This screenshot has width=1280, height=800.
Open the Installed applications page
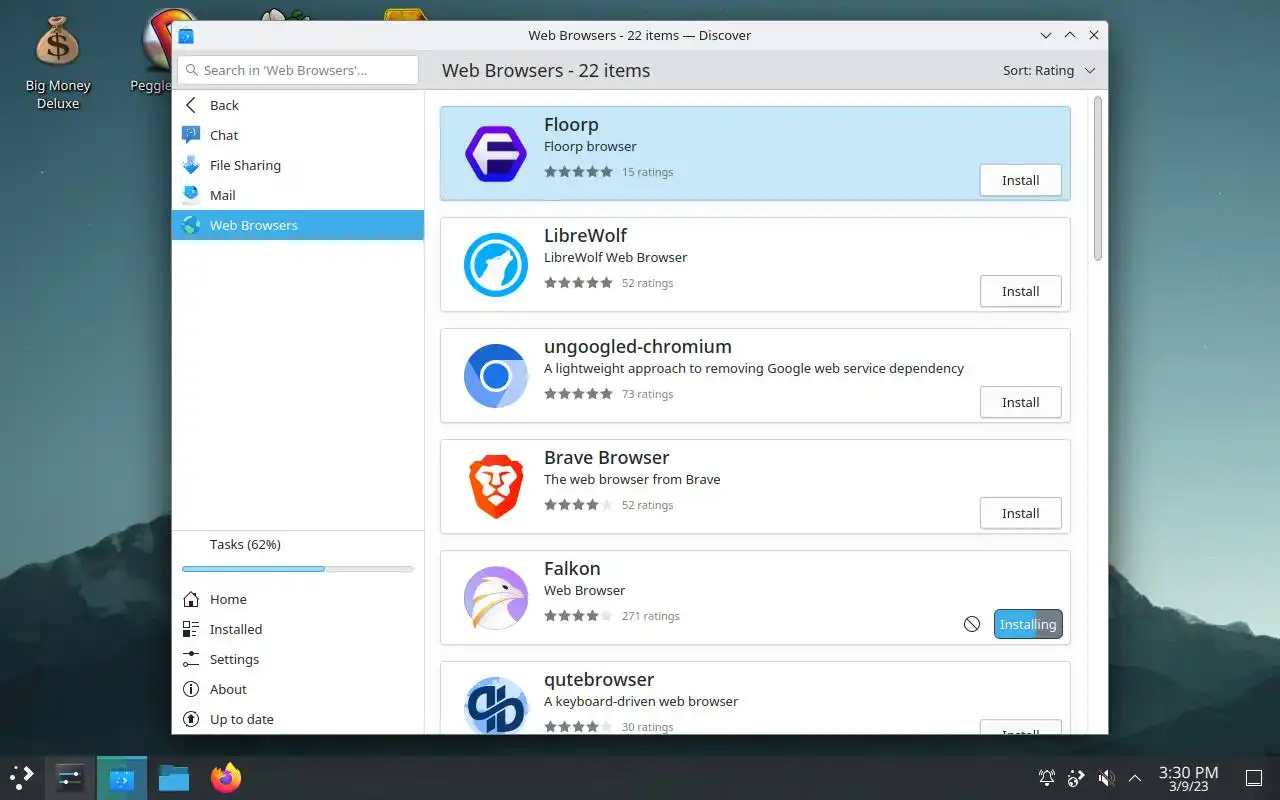(298, 629)
